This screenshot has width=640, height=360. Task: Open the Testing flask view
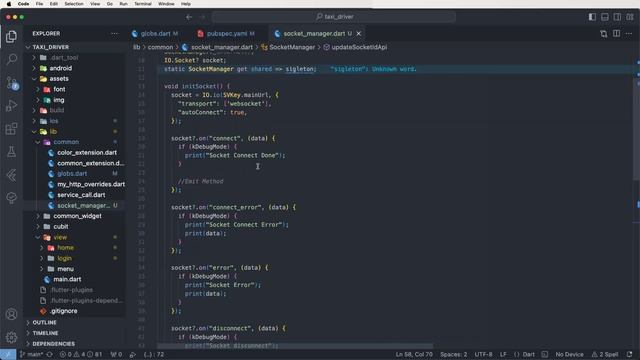pyautogui.click(x=11, y=152)
